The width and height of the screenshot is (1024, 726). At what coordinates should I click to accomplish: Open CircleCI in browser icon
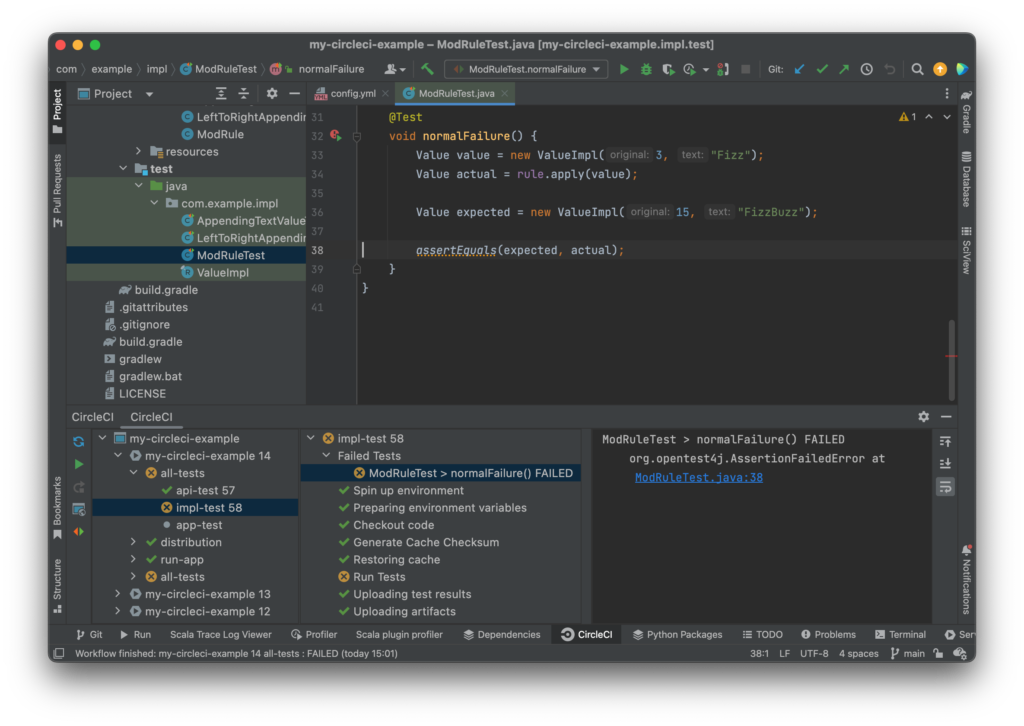pyautogui.click(x=78, y=509)
